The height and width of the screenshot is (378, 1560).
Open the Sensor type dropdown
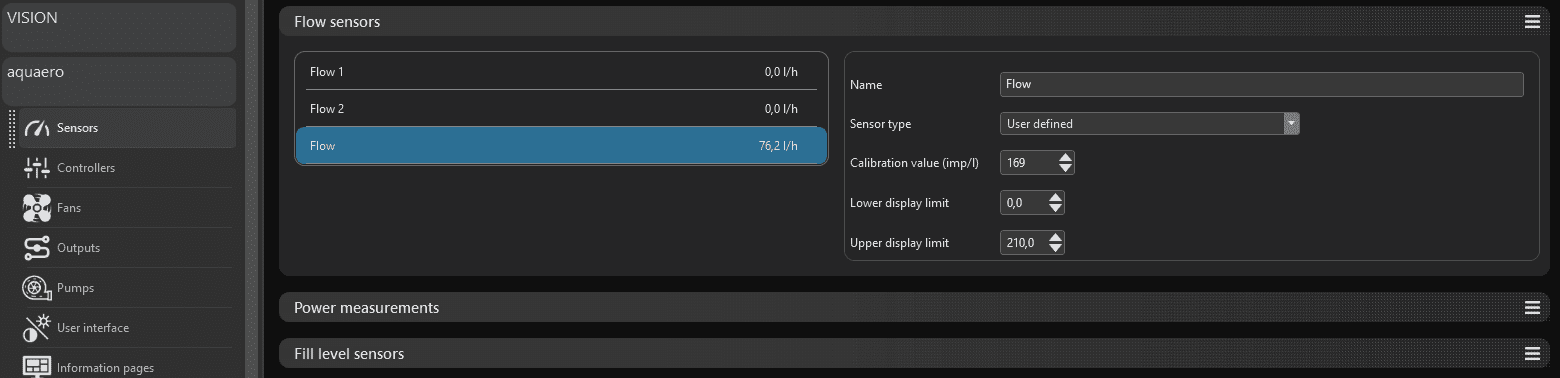(x=1149, y=124)
